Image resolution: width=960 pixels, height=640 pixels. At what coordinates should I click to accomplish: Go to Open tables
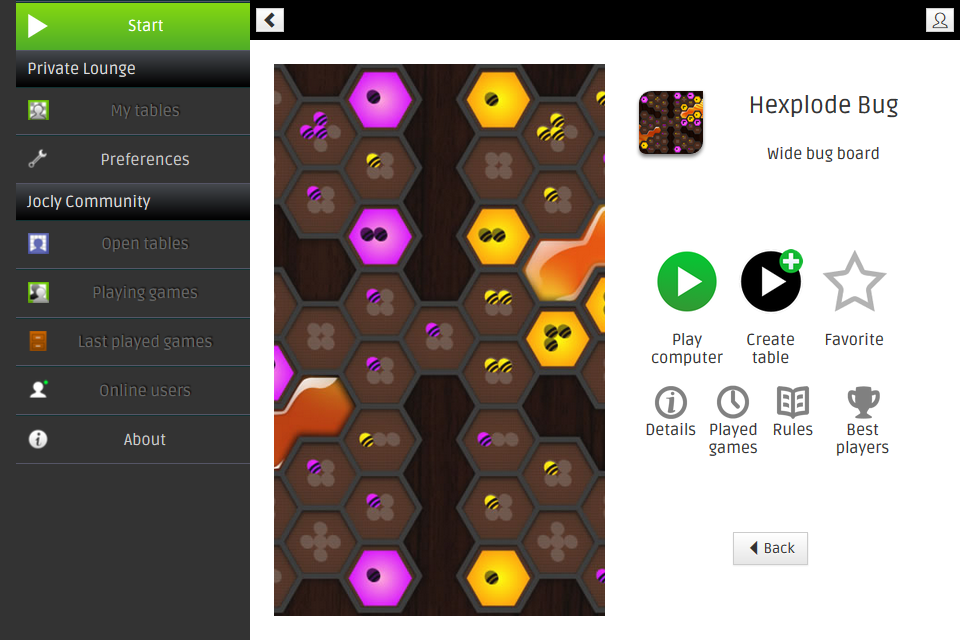point(133,244)
